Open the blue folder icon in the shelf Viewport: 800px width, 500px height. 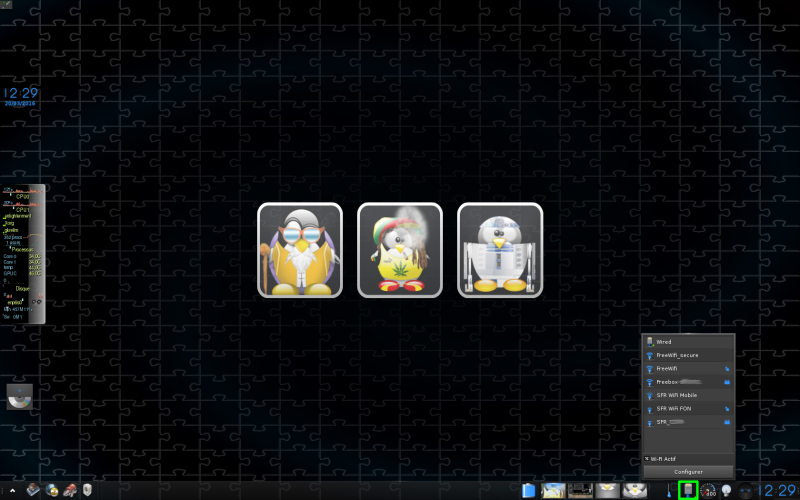(x=529, y=491)
